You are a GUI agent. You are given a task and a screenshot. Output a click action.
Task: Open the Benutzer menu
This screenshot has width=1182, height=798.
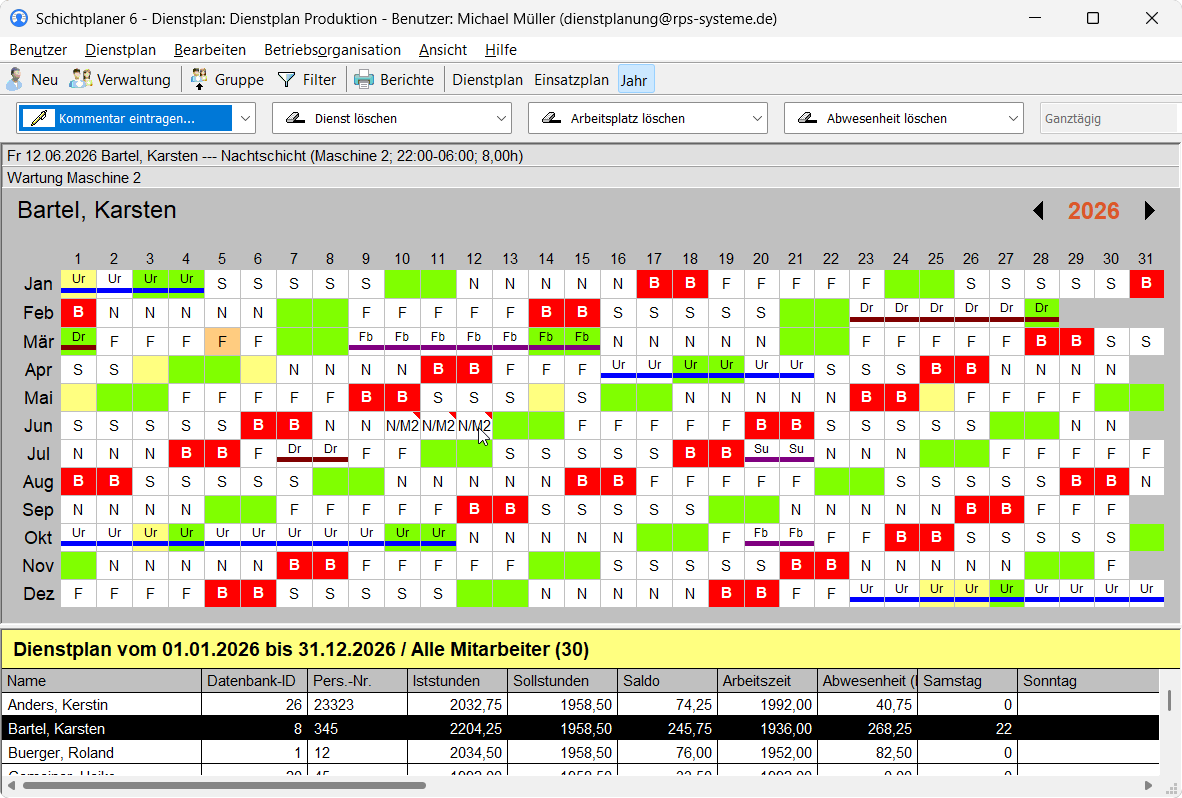38,50
